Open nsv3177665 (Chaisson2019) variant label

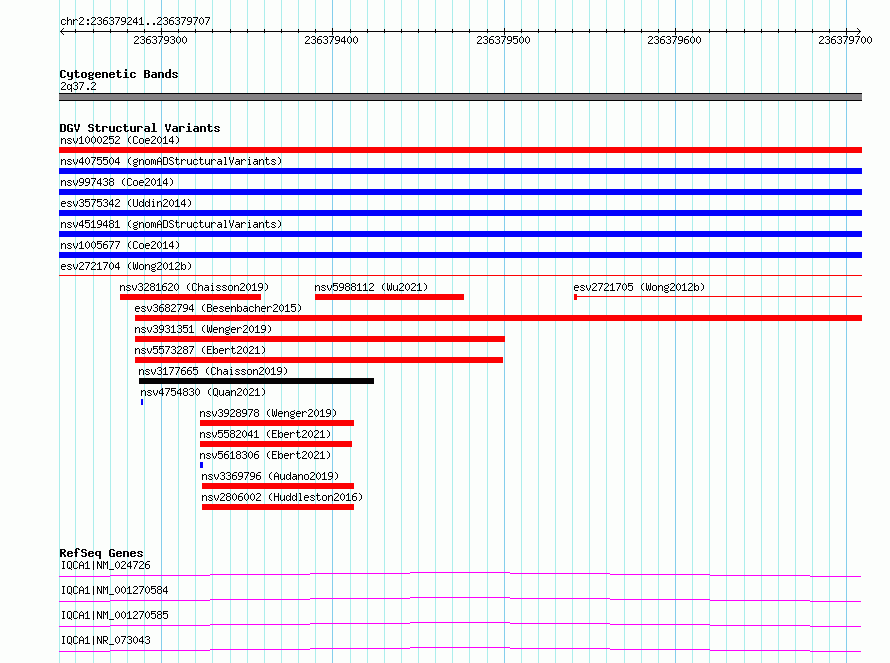coord(213,371)
